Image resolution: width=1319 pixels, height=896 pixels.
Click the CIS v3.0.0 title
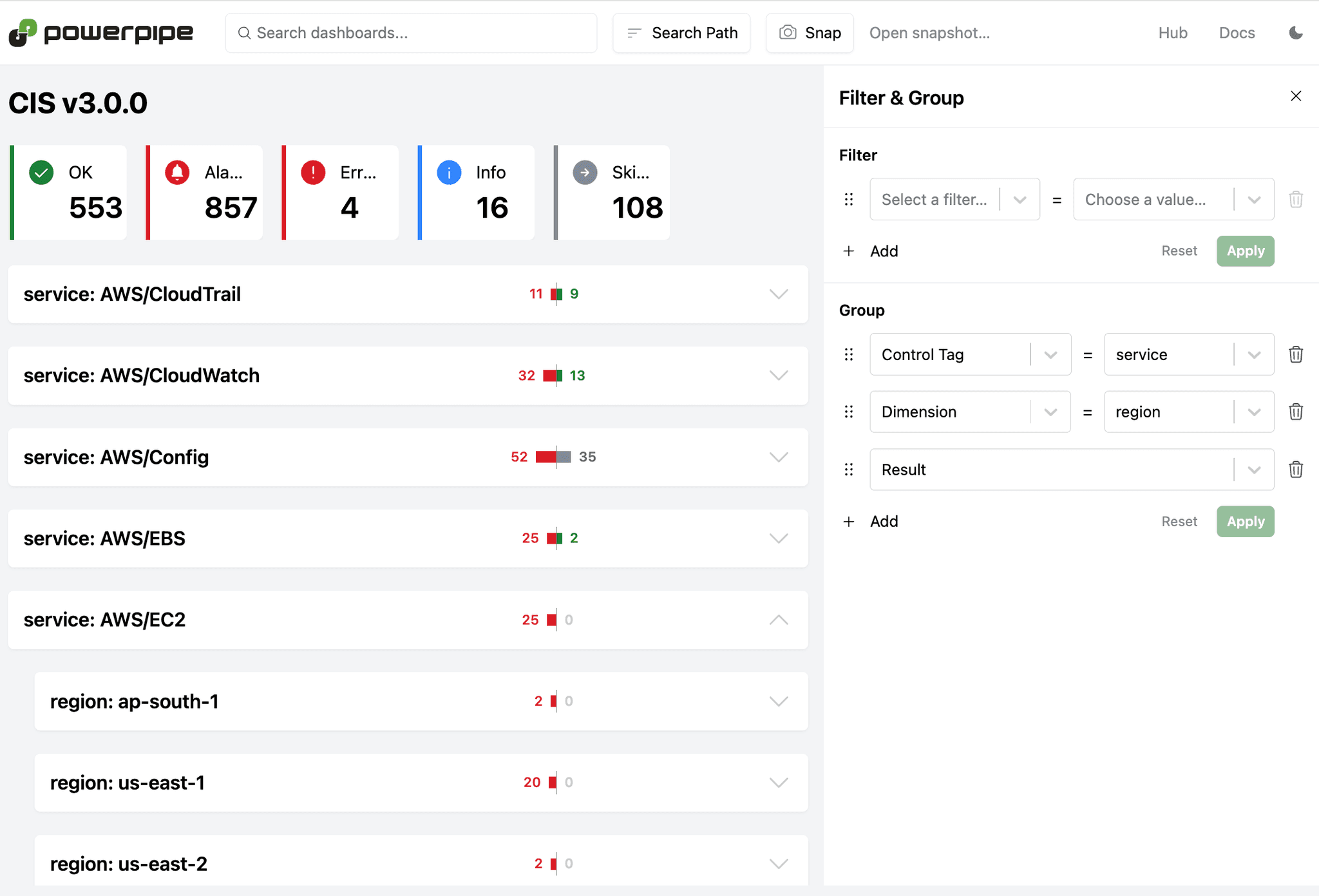[78, 103]
